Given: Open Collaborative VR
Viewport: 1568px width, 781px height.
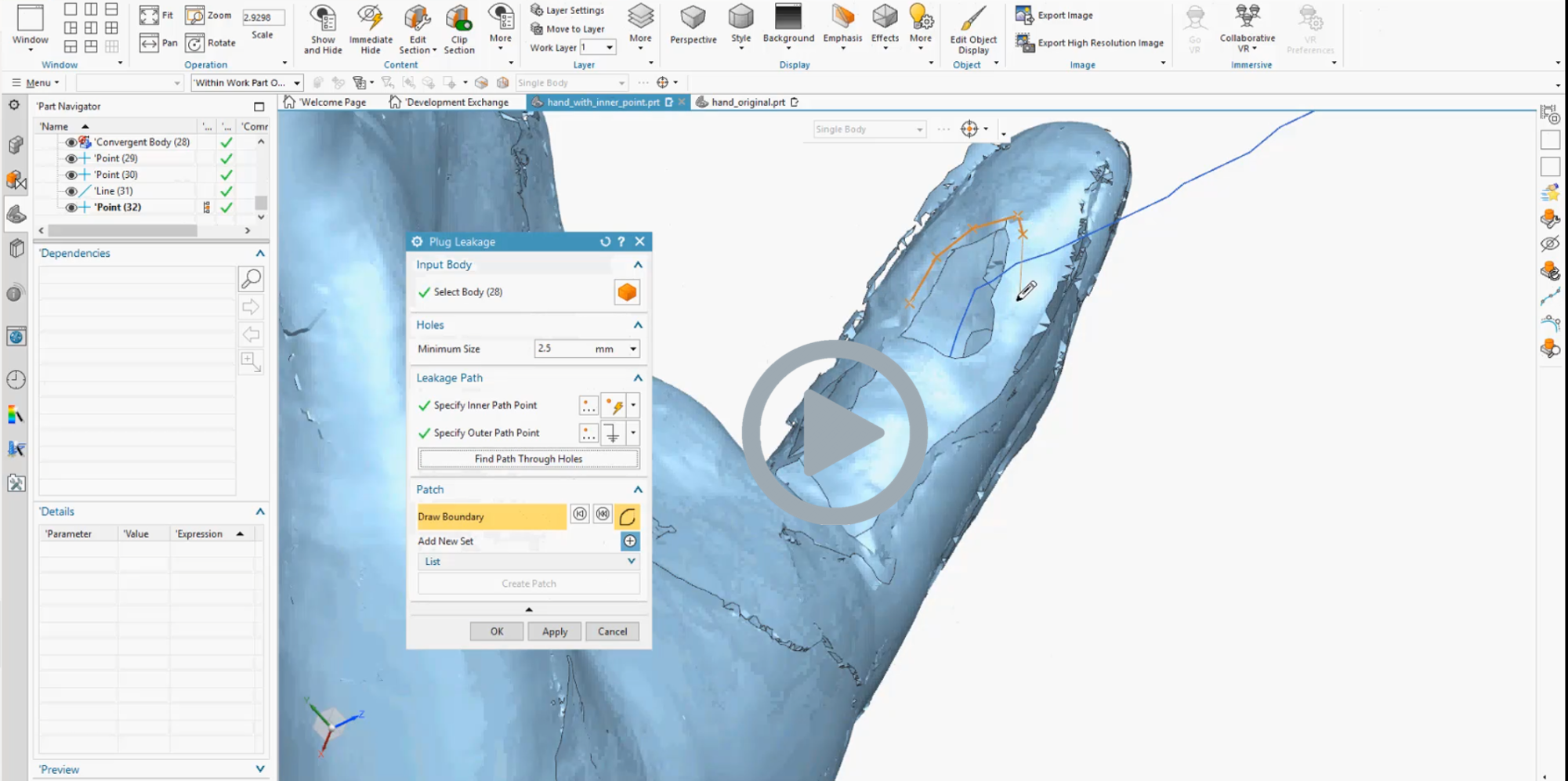Looking at the screenshot, I should click(1247, 27).
